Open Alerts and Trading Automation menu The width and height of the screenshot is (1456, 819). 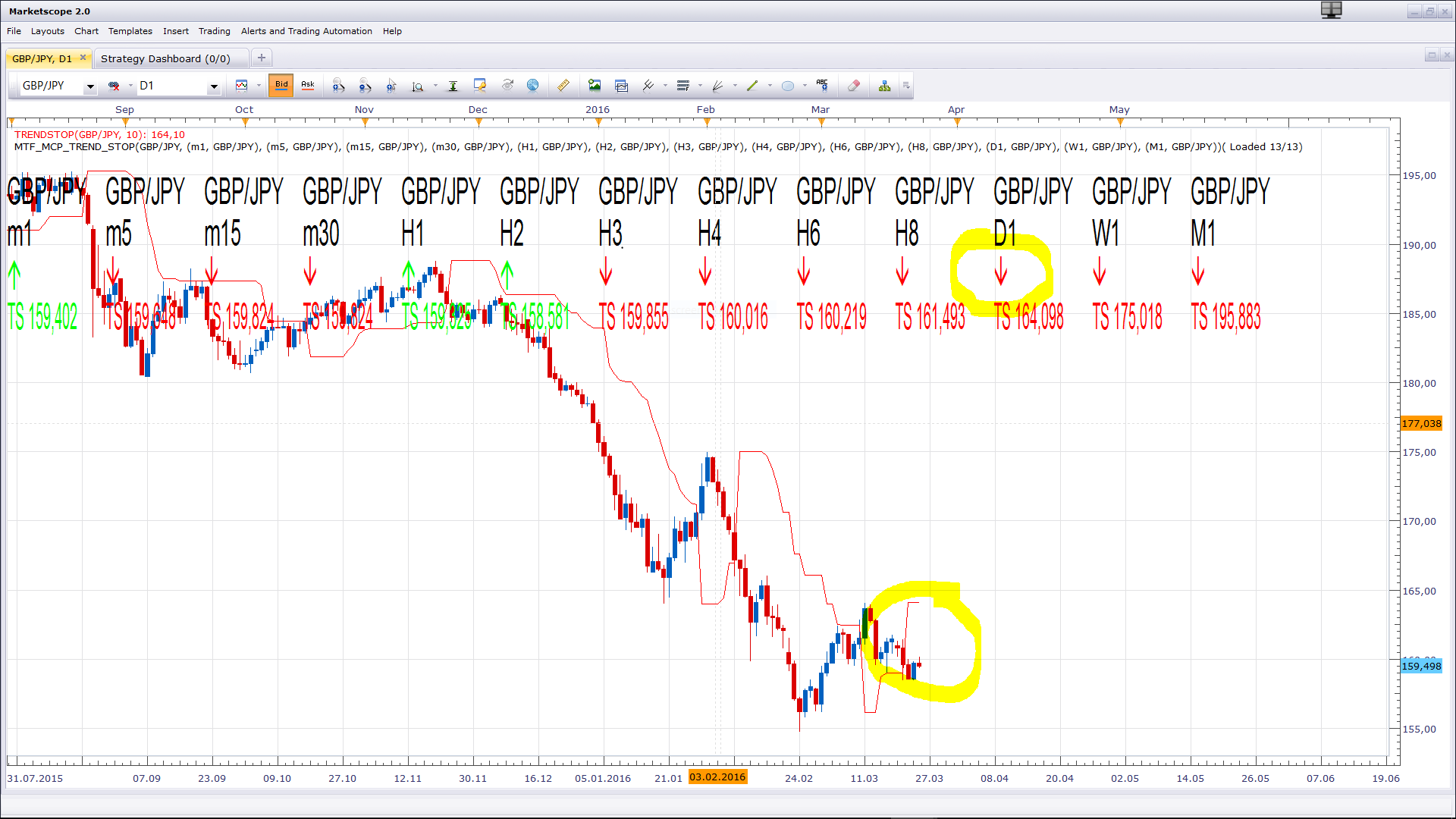306,31
